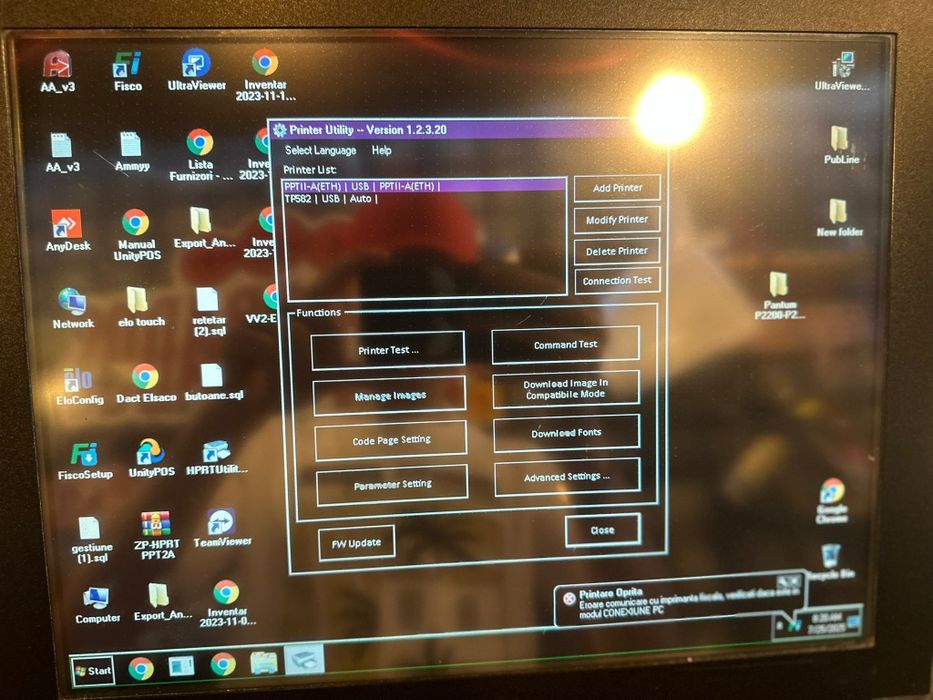933x700 pixels.
Task: Select Export_An... folder beside Manual UnityPOS
Action: [x=204, y=229]
